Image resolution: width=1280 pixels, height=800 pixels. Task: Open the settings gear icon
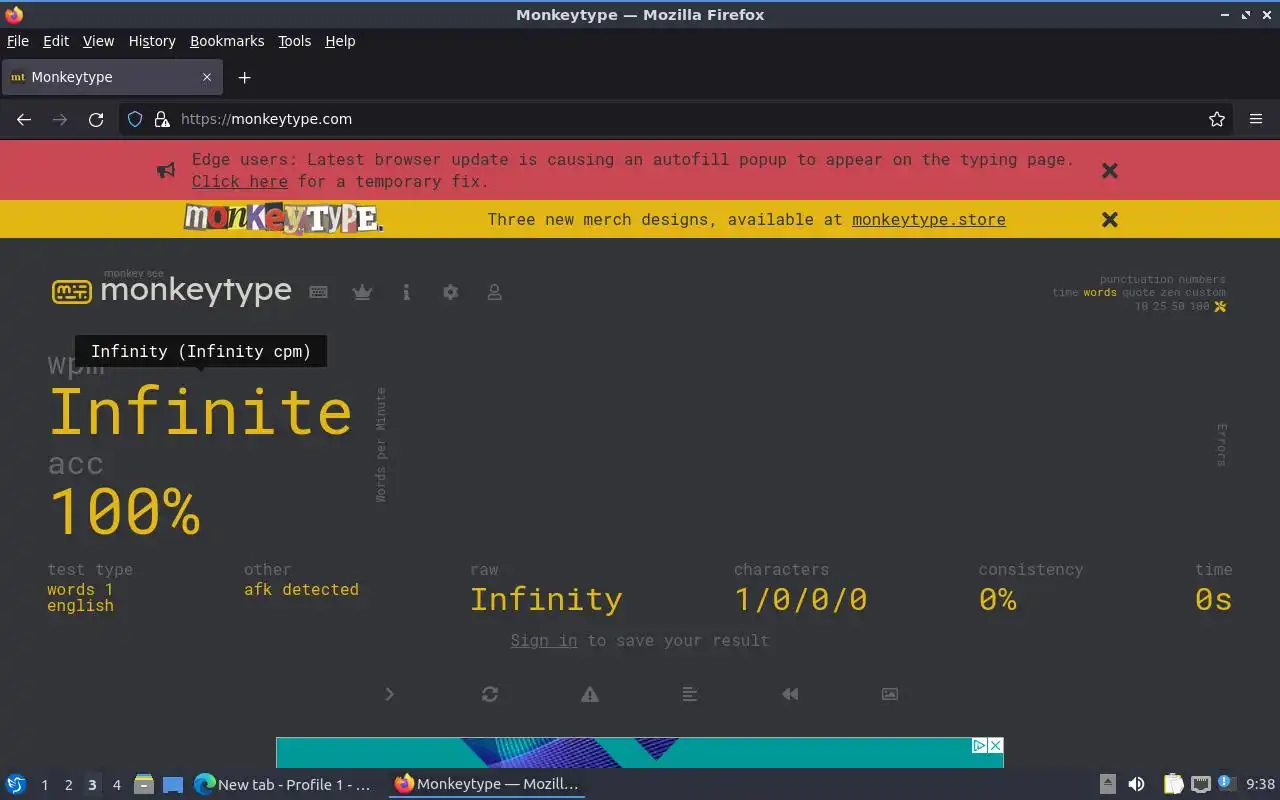(x=450, y=292)
